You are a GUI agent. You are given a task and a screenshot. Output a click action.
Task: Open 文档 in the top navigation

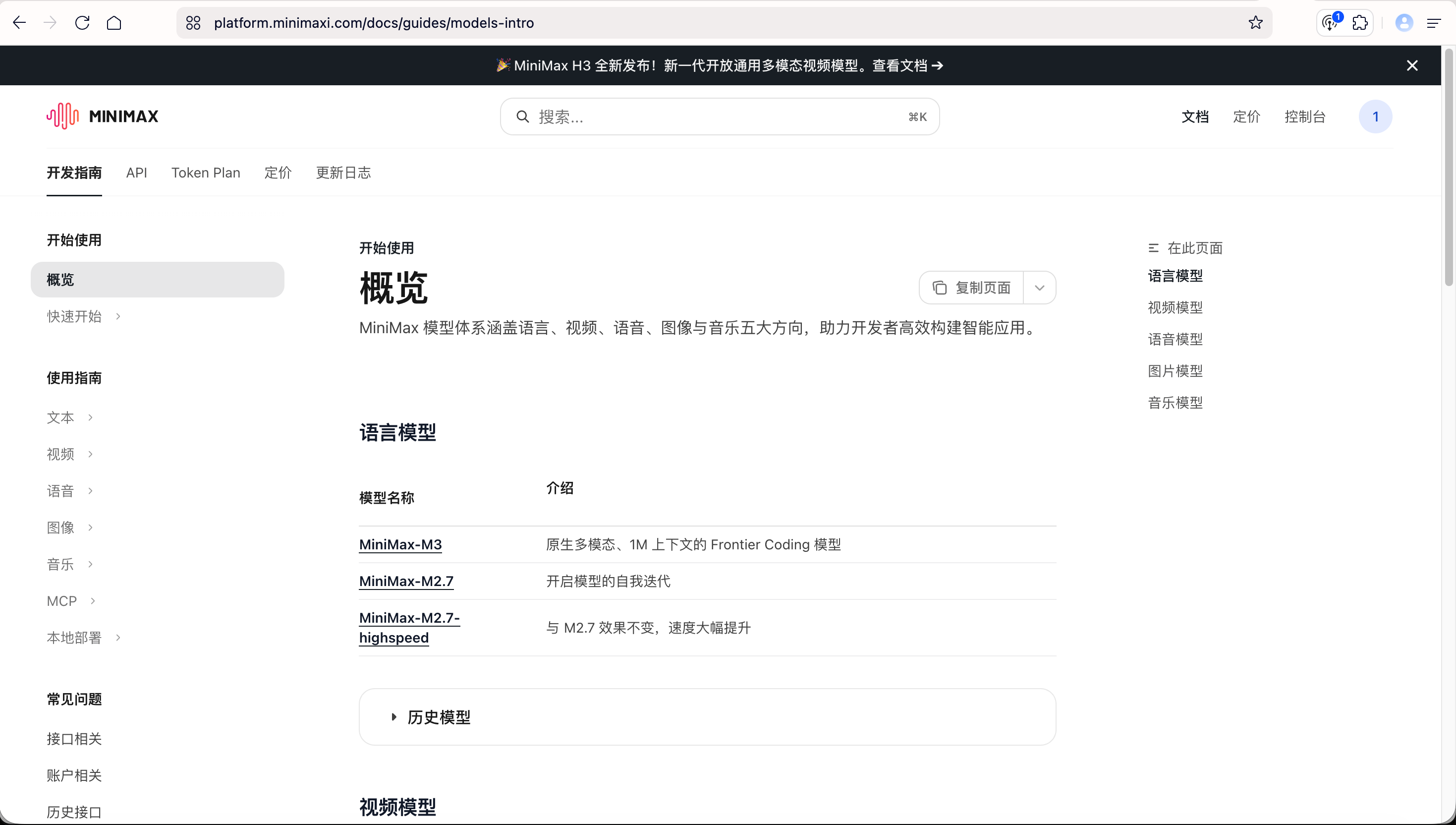[1195, 117]
